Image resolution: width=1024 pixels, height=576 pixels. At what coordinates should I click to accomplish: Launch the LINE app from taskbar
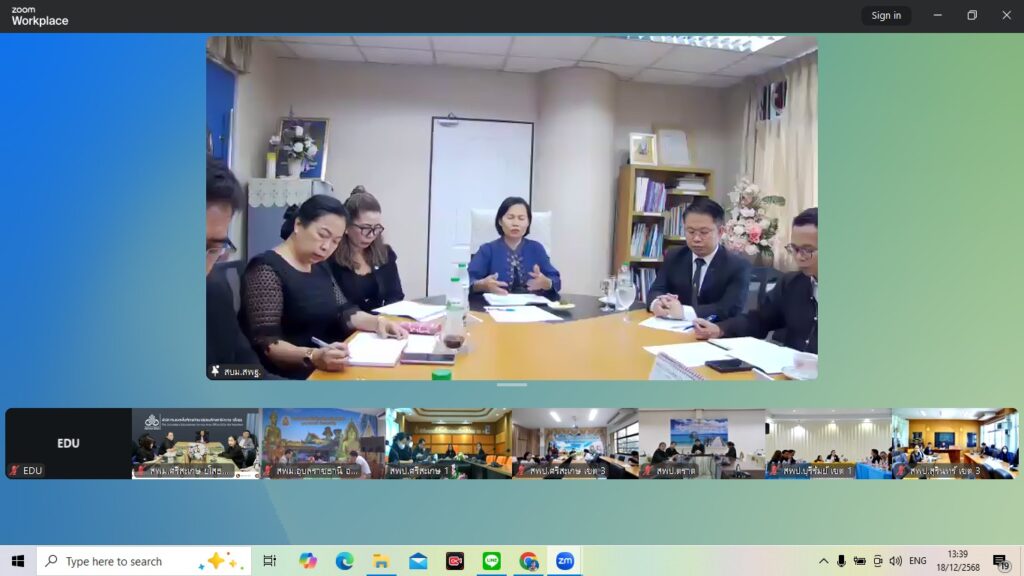[492, 561]
